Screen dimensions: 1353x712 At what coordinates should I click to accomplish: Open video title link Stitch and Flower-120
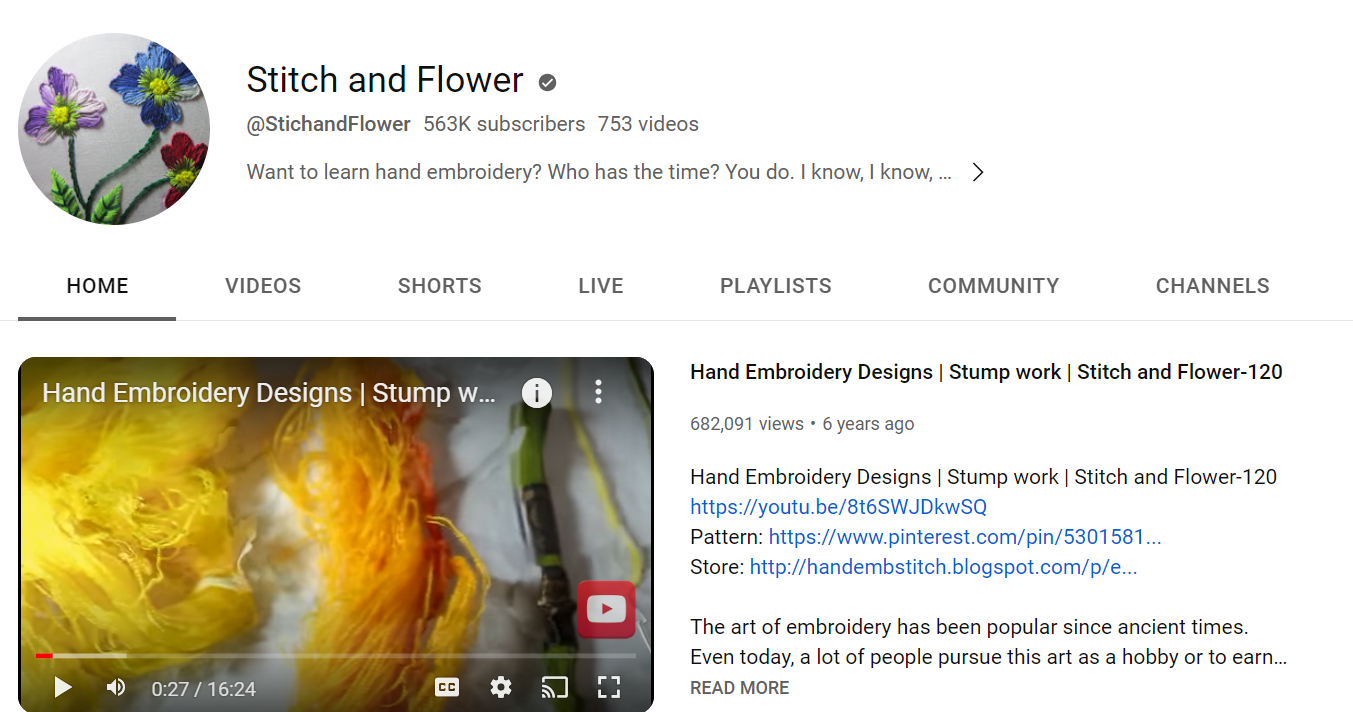point(986,372)
